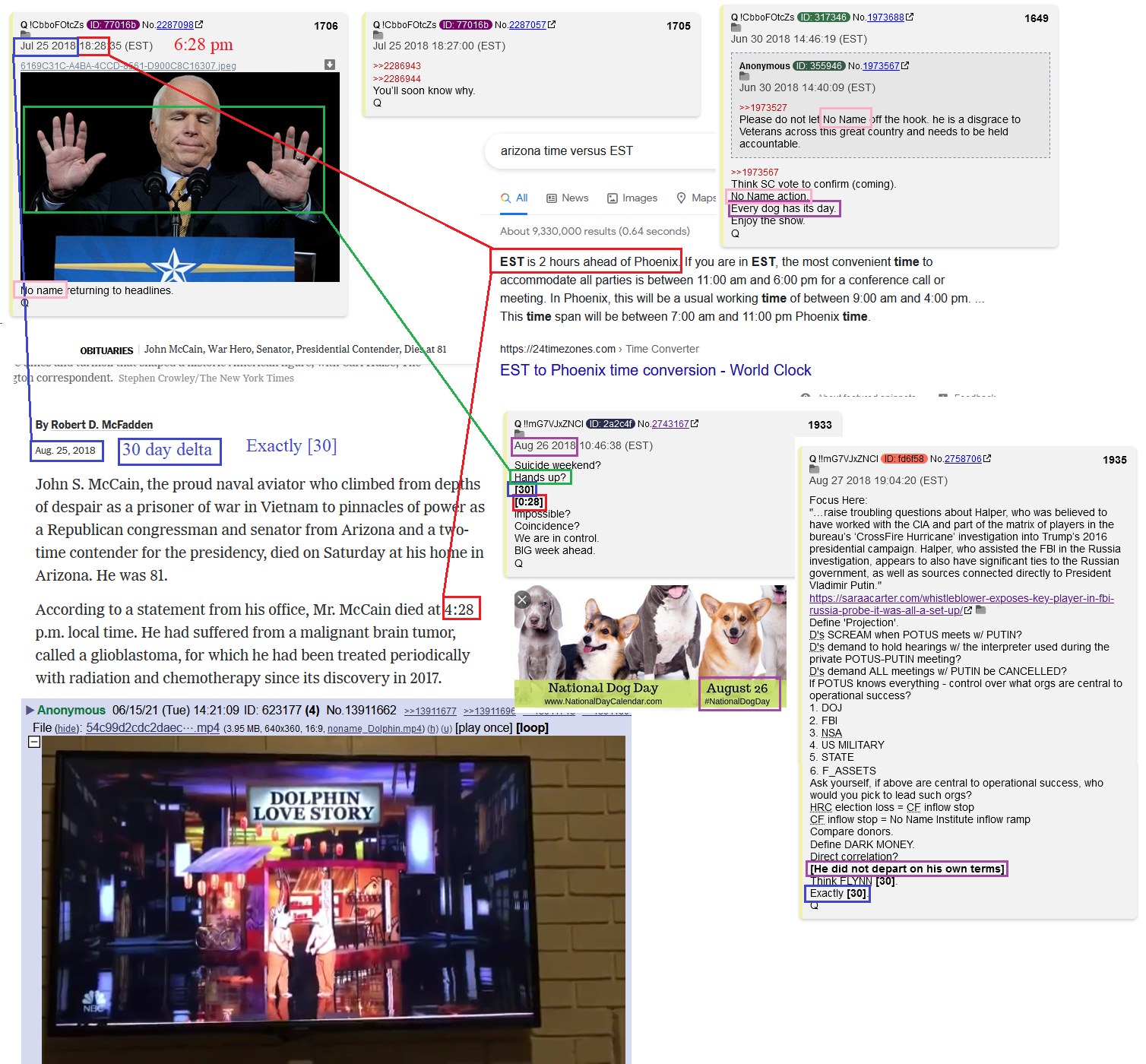Click the ID: 77016b badge in post 1705
This screenshot has height=1064, width=1146.
point(466,25)
